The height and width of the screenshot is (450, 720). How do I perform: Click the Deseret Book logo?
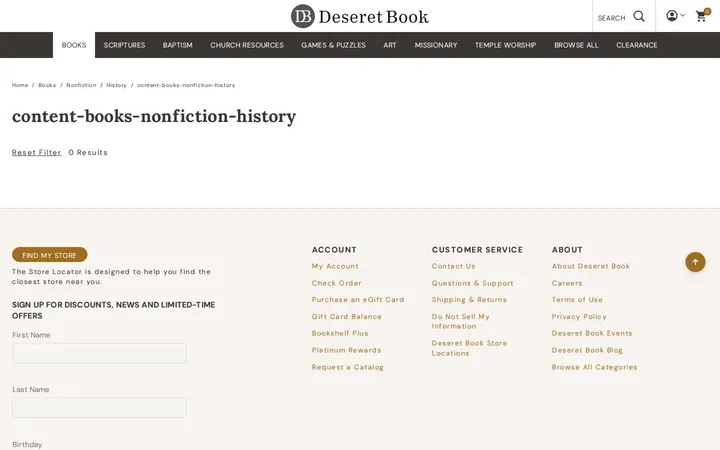pos(360,17)
